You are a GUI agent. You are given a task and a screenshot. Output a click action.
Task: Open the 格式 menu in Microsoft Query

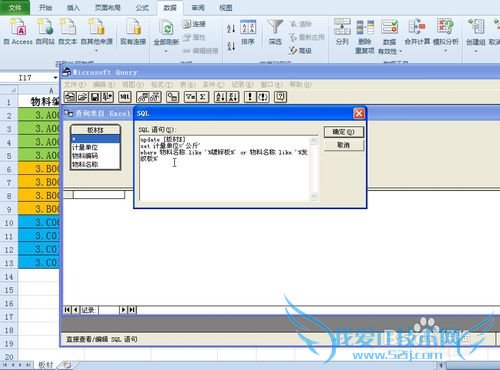[x=162, y=85]
